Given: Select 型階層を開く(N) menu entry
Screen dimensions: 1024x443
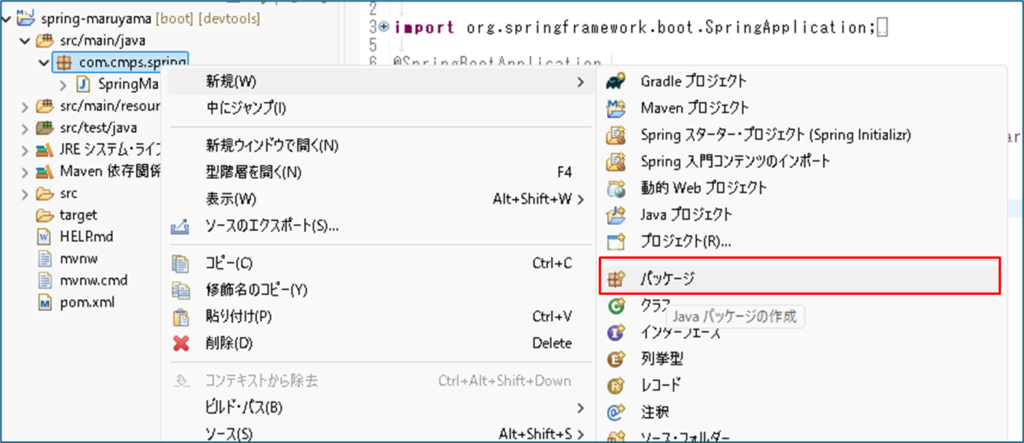Looking at the screenshot, I should coord(253,172).
